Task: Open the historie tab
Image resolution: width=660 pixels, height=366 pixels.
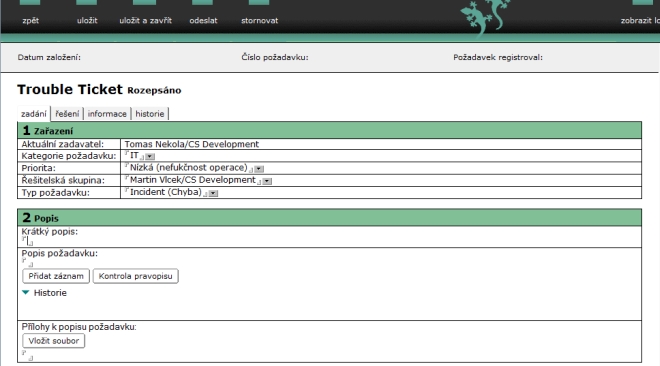Action: click(150, 114)
